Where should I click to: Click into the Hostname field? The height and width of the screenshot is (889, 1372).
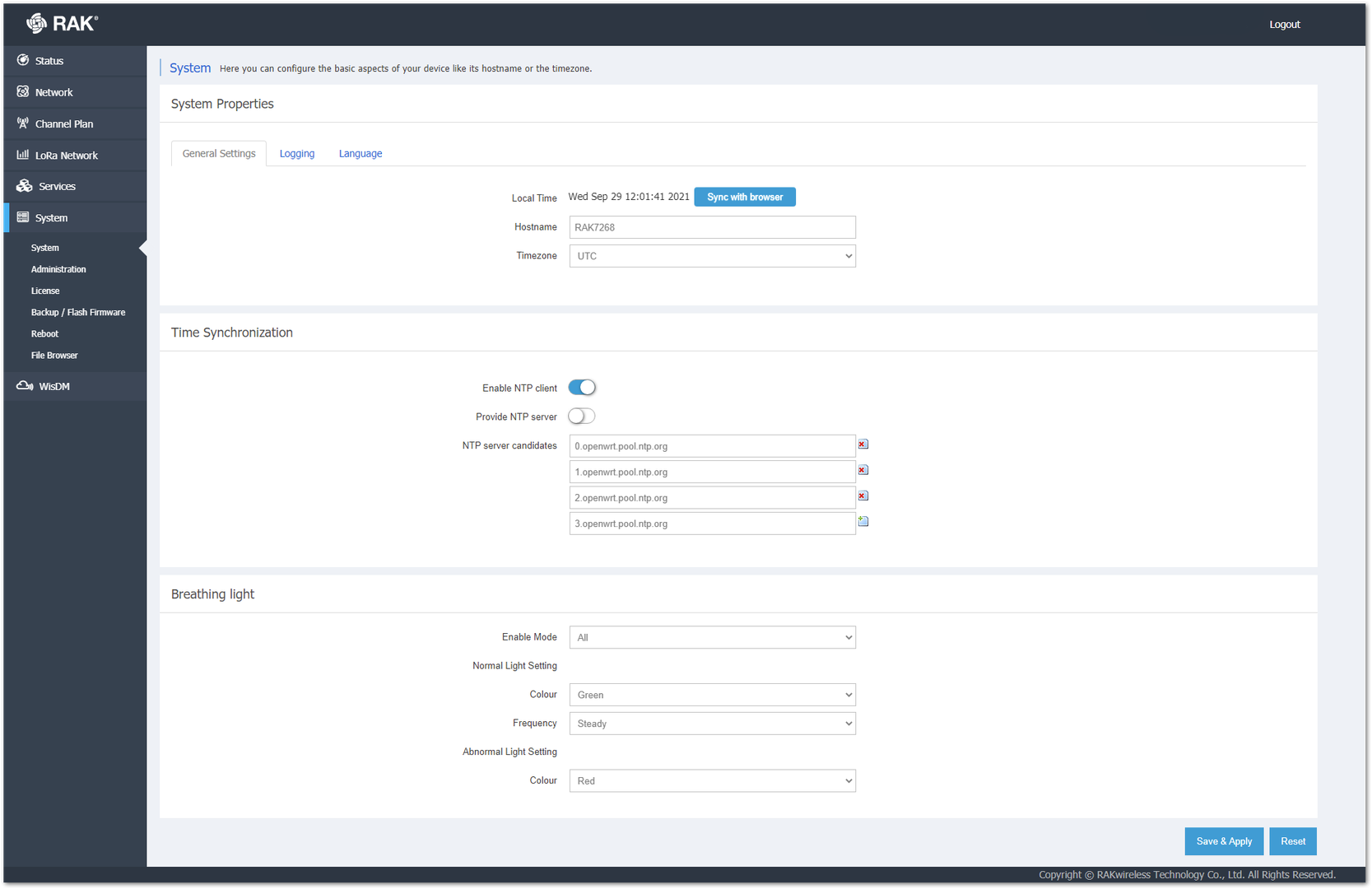click(x=713, y=227)
